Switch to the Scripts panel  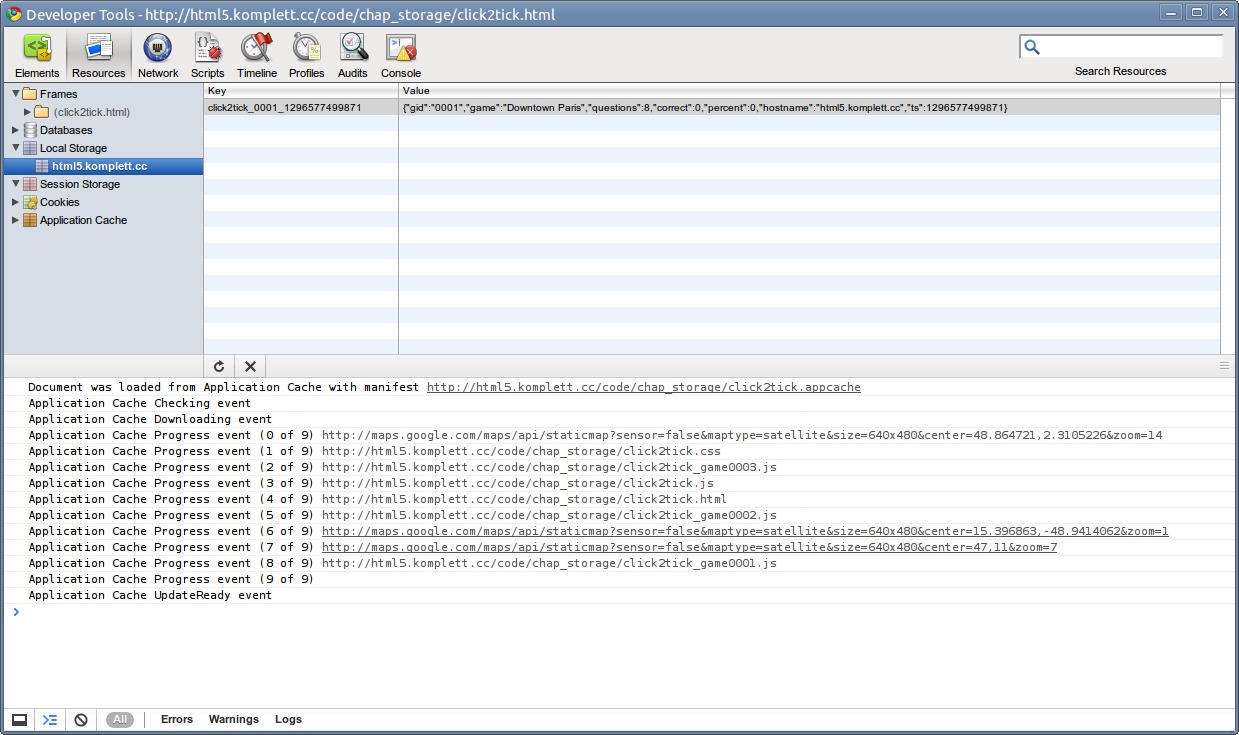coord(208,55)
